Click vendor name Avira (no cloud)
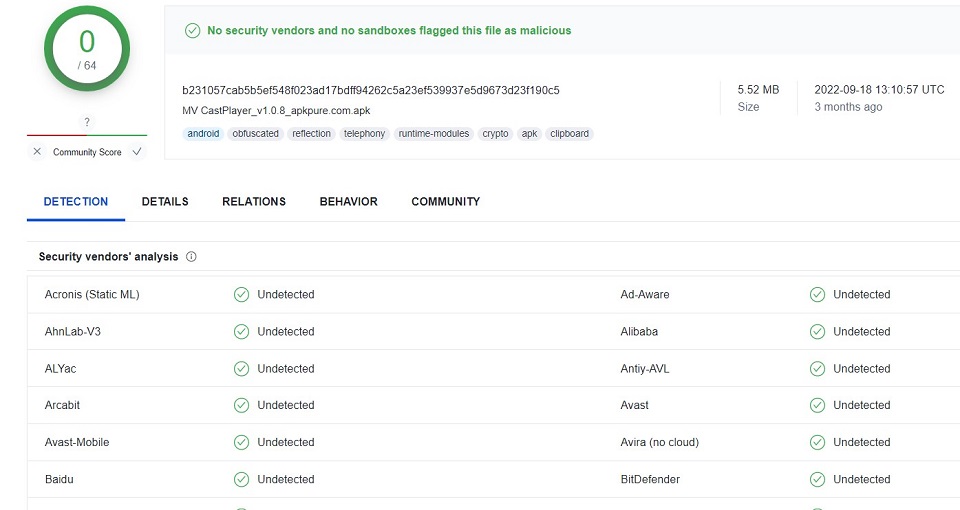 tap(659, 442)
